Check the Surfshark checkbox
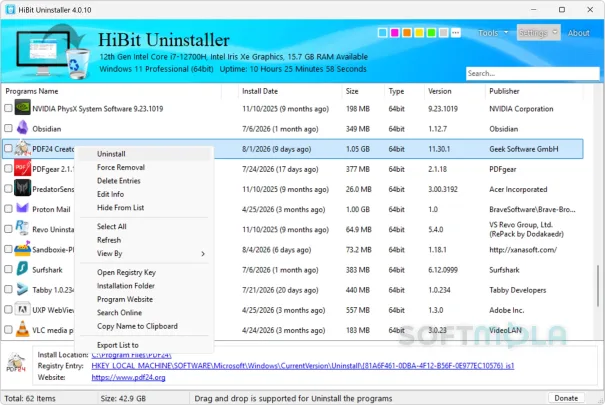 (x=8, y=269)
